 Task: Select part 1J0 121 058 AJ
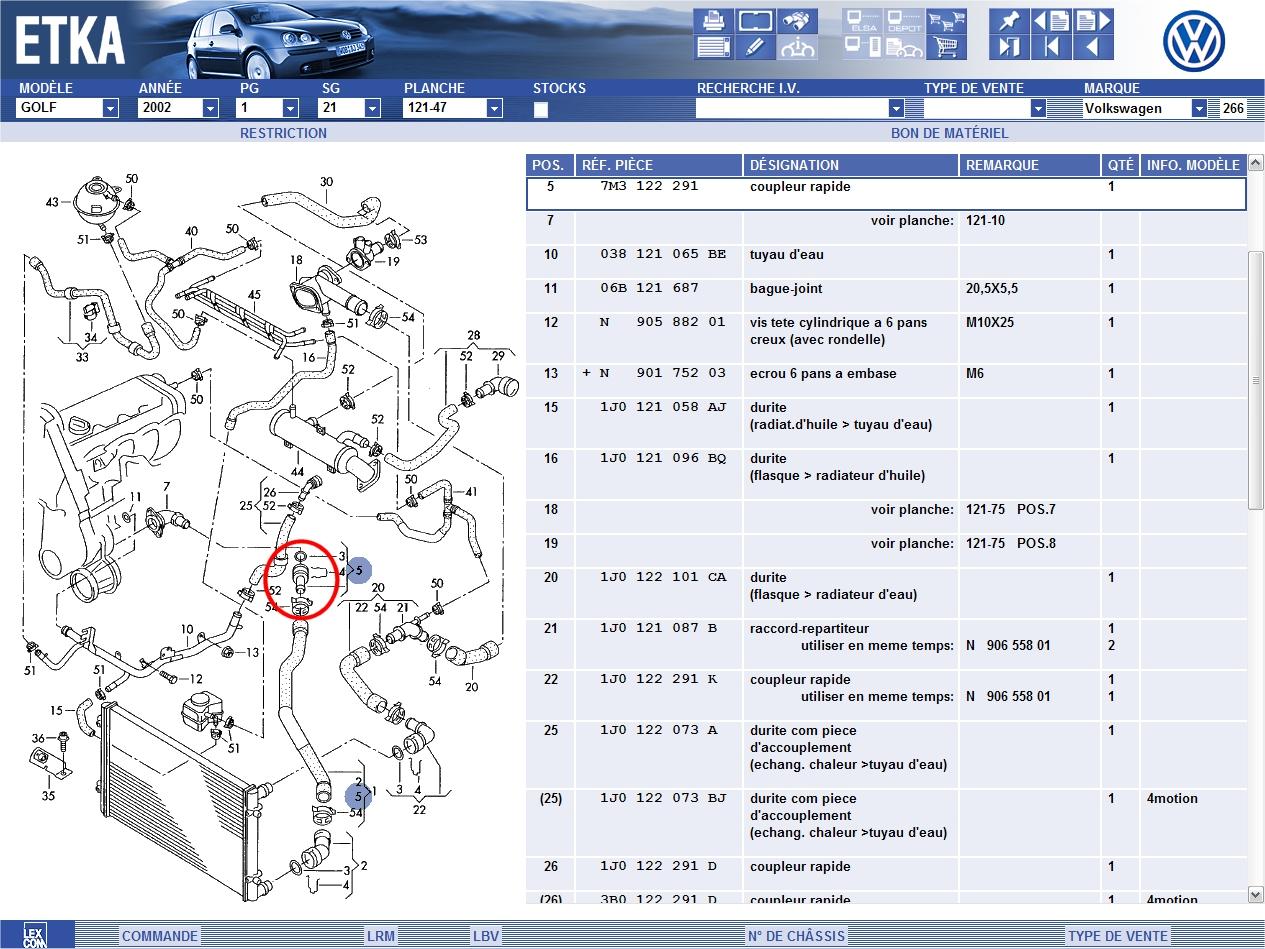pos(664,407)
